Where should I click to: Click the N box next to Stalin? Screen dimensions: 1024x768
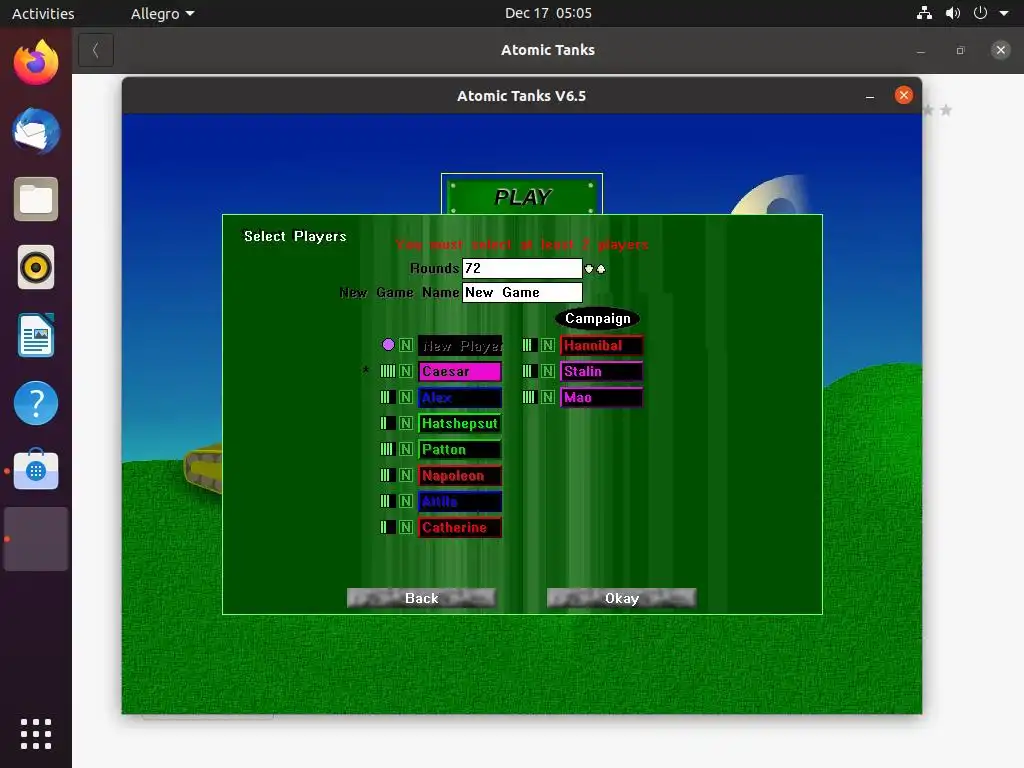pyautogui.click(x=548, y=371)
